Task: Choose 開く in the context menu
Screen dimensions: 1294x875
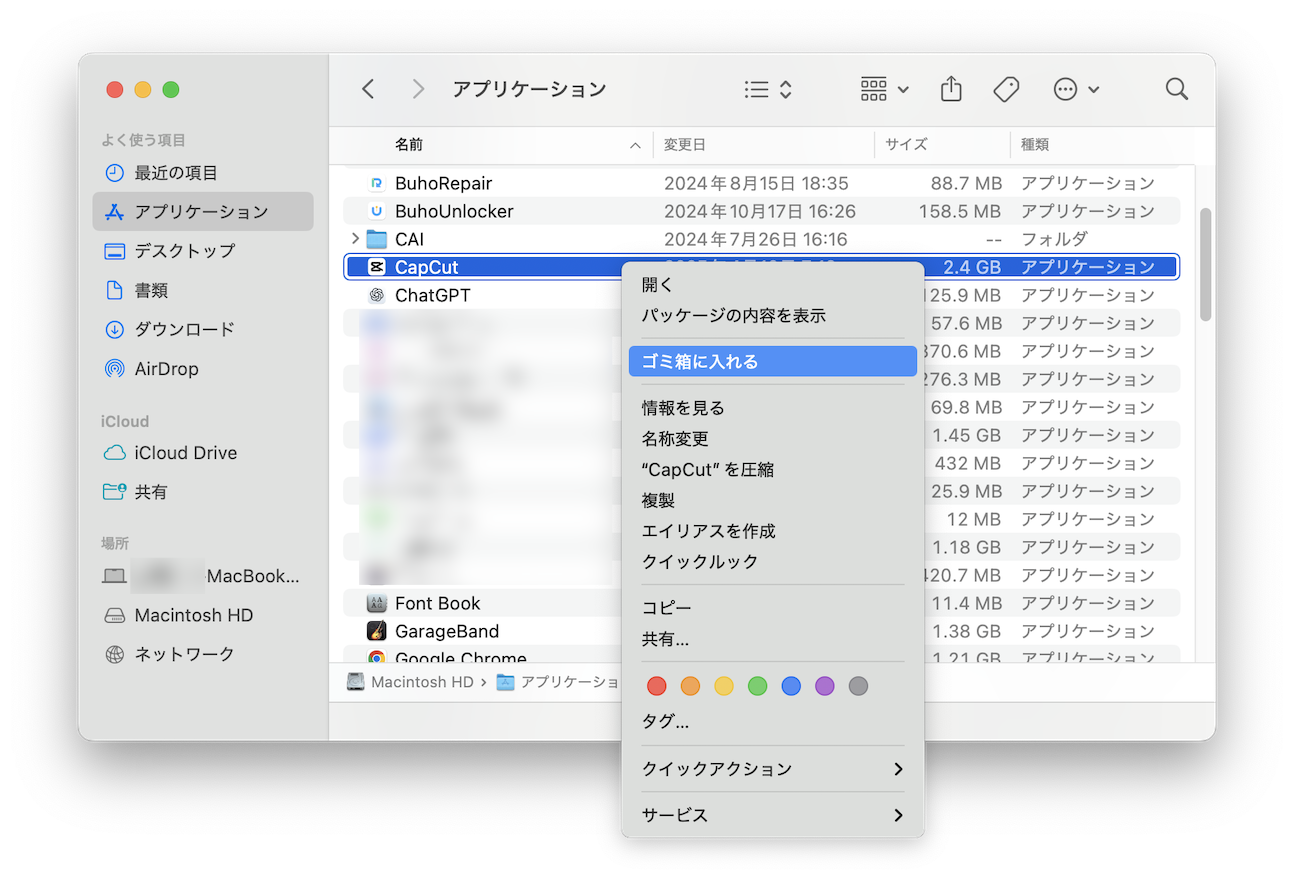Action: point(772,285)
